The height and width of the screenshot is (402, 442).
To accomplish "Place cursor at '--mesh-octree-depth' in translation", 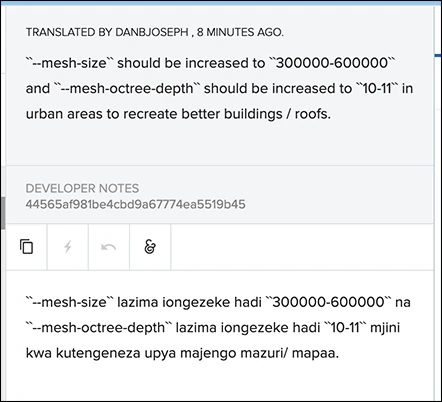I will (x=103, y=328).
